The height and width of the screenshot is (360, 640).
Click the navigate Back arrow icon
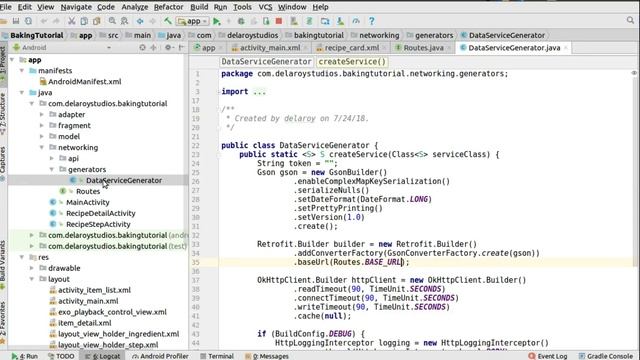click(x=140, y=21)
